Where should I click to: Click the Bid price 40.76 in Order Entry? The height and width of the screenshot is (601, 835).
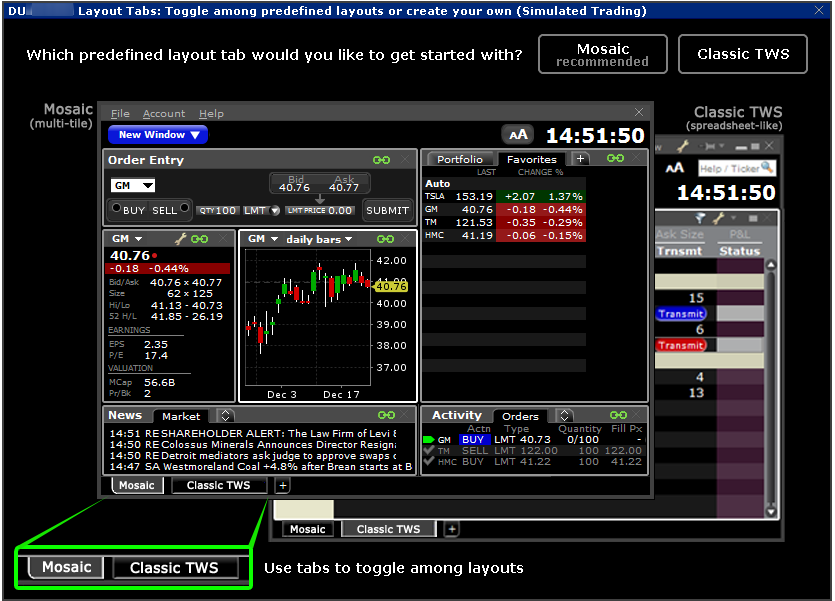(294, 187)
